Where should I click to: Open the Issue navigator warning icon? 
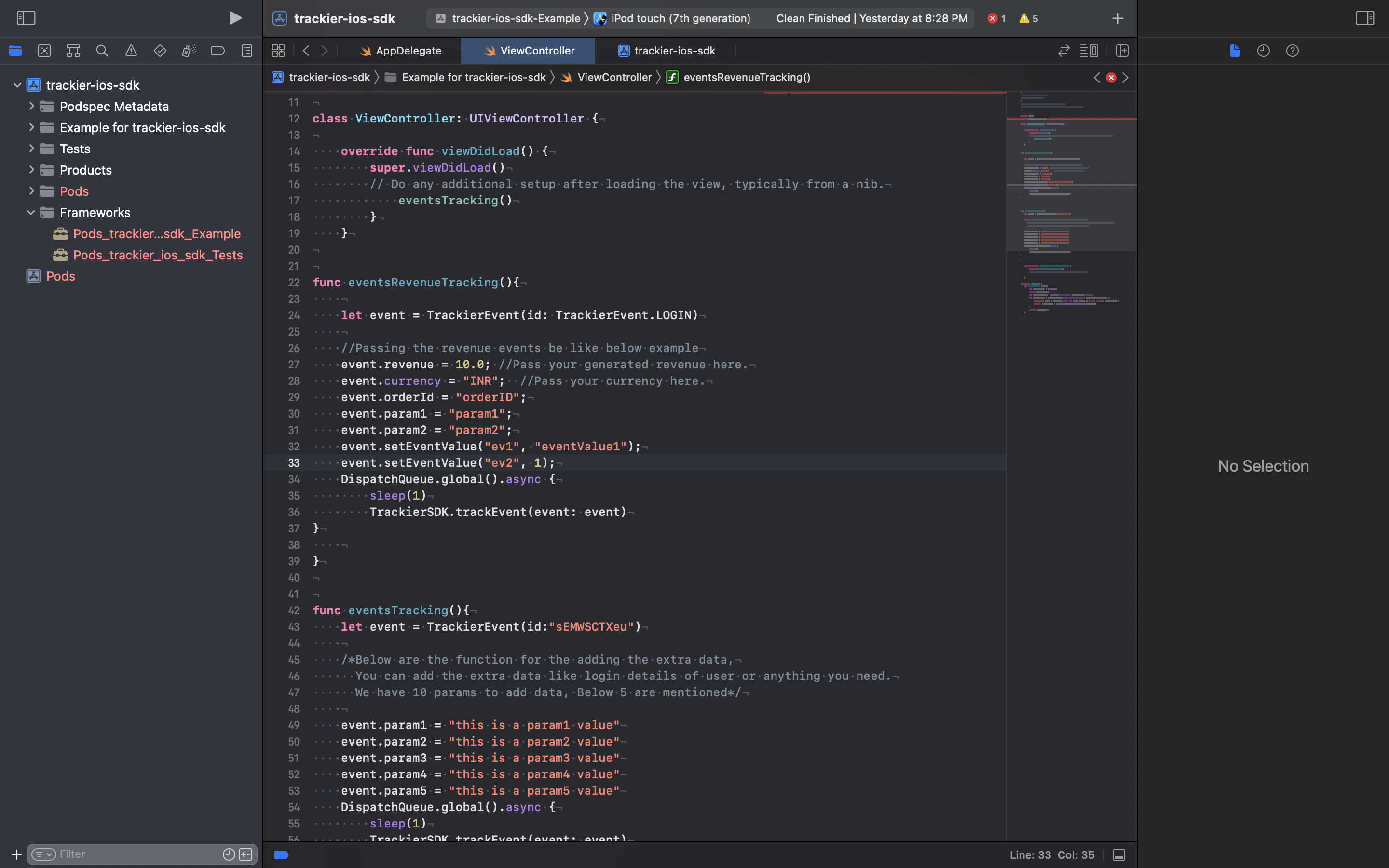(131, 51)
